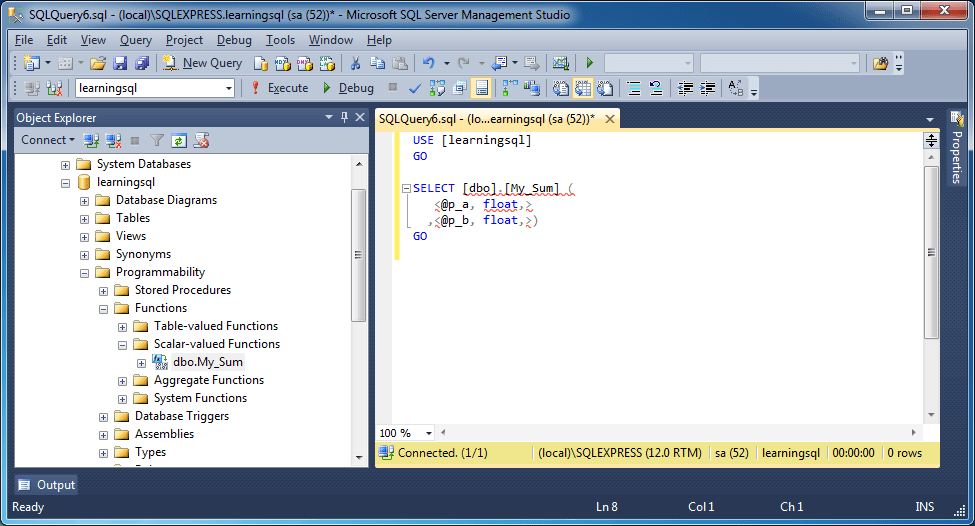Cut selection with the scissors icon
The width and height of the screenshot is (975, 526).
coord(355,63)
